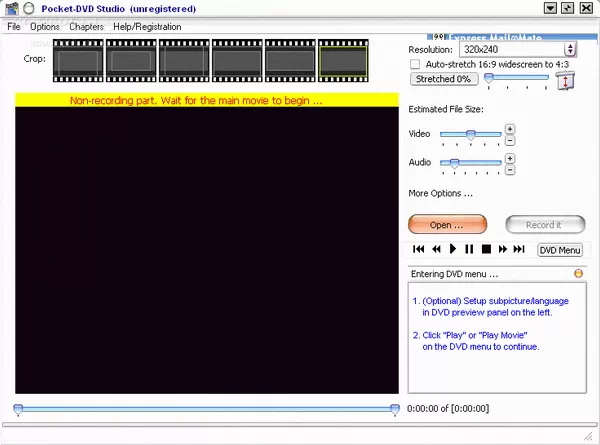Open the Help/Registration menu
This screenshot has height=445, width=600.
pos(147,27)
